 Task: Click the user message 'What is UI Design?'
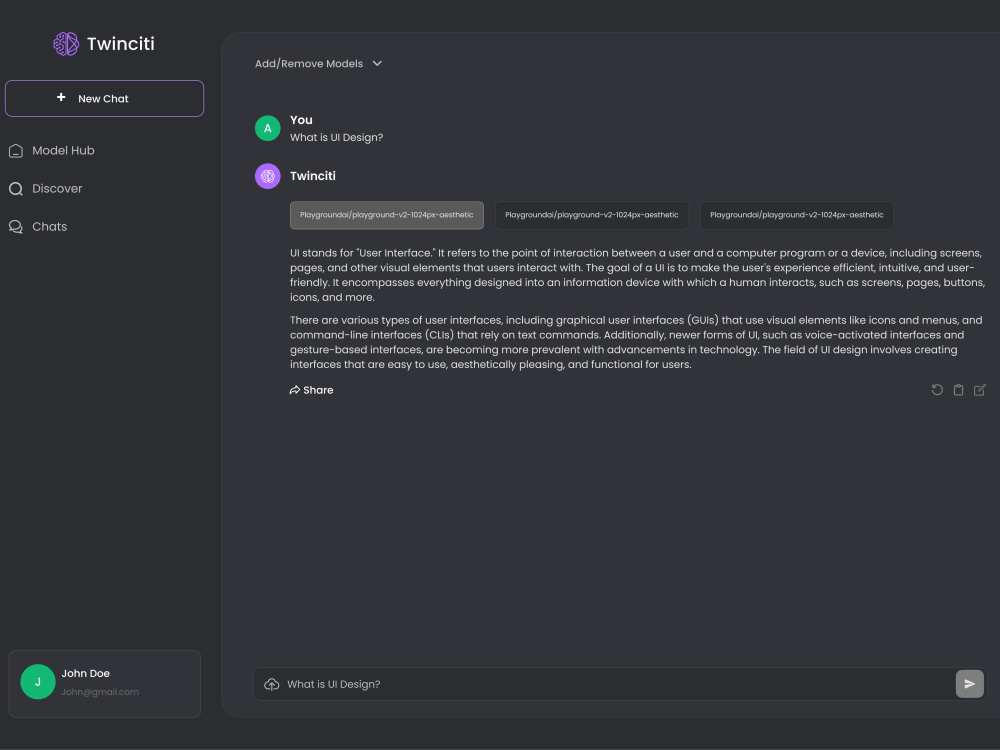tap(336, 138)
